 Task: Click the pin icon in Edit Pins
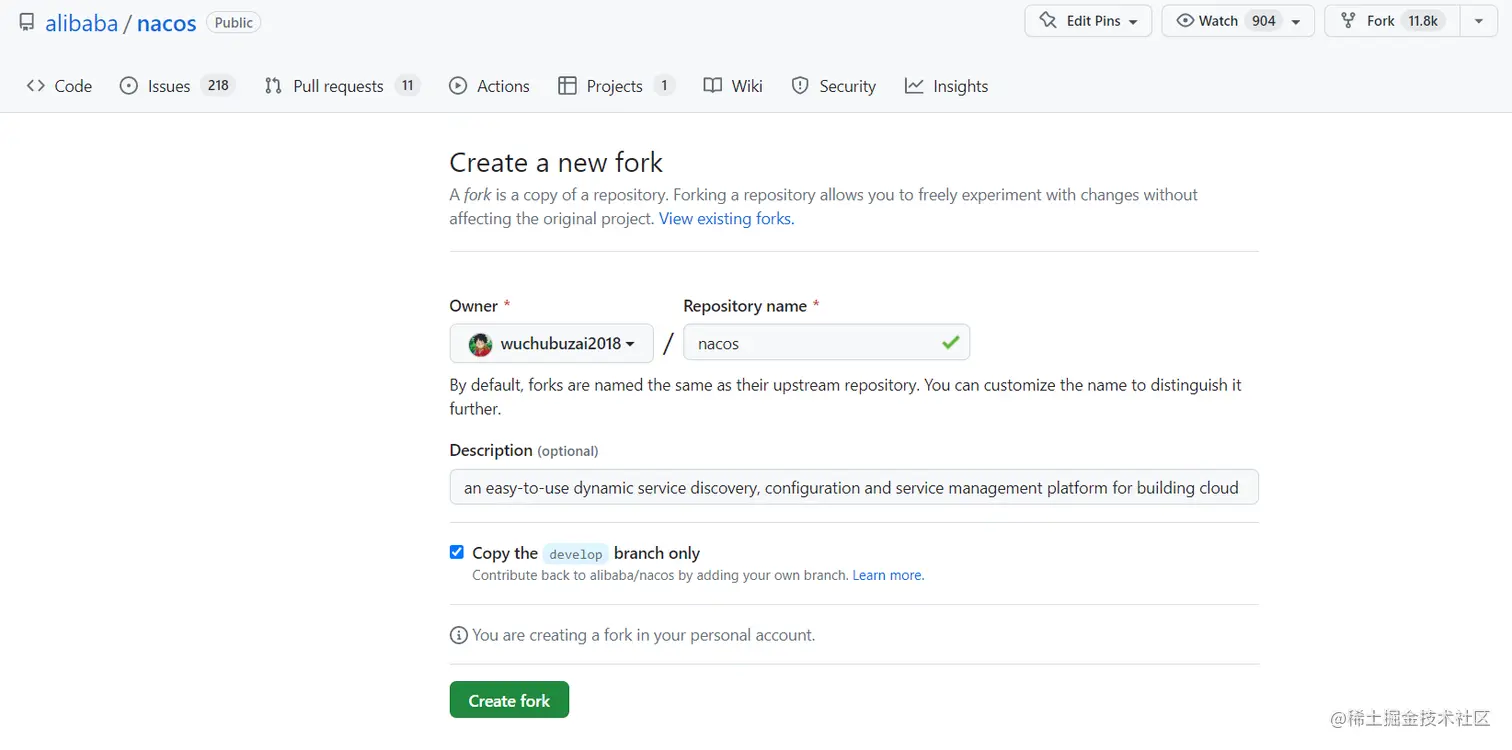1048,21
